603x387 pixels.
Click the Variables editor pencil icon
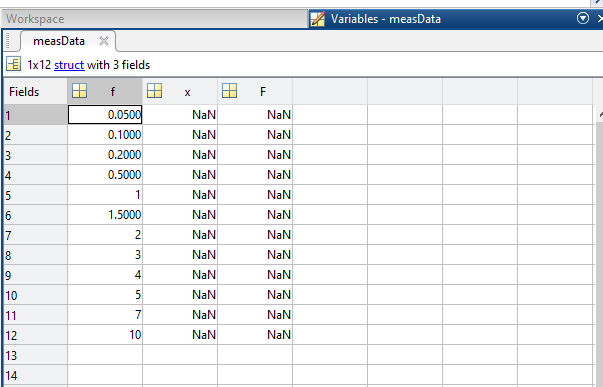[318, 19]
